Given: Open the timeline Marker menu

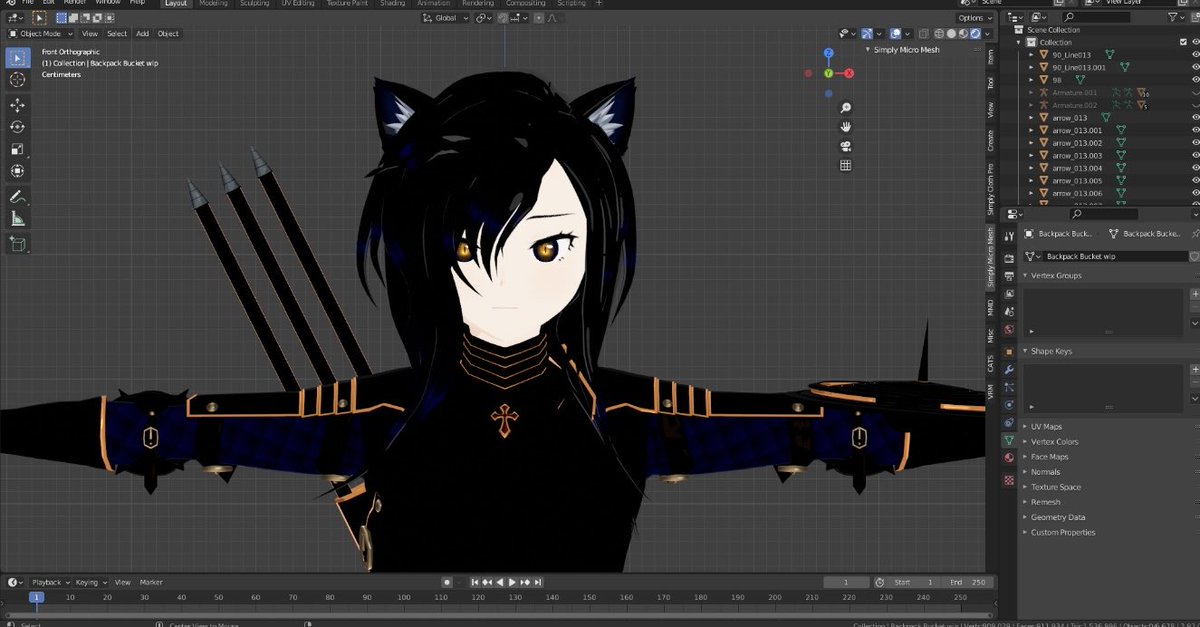Looking at the screenshot, I should pos(151,582).
